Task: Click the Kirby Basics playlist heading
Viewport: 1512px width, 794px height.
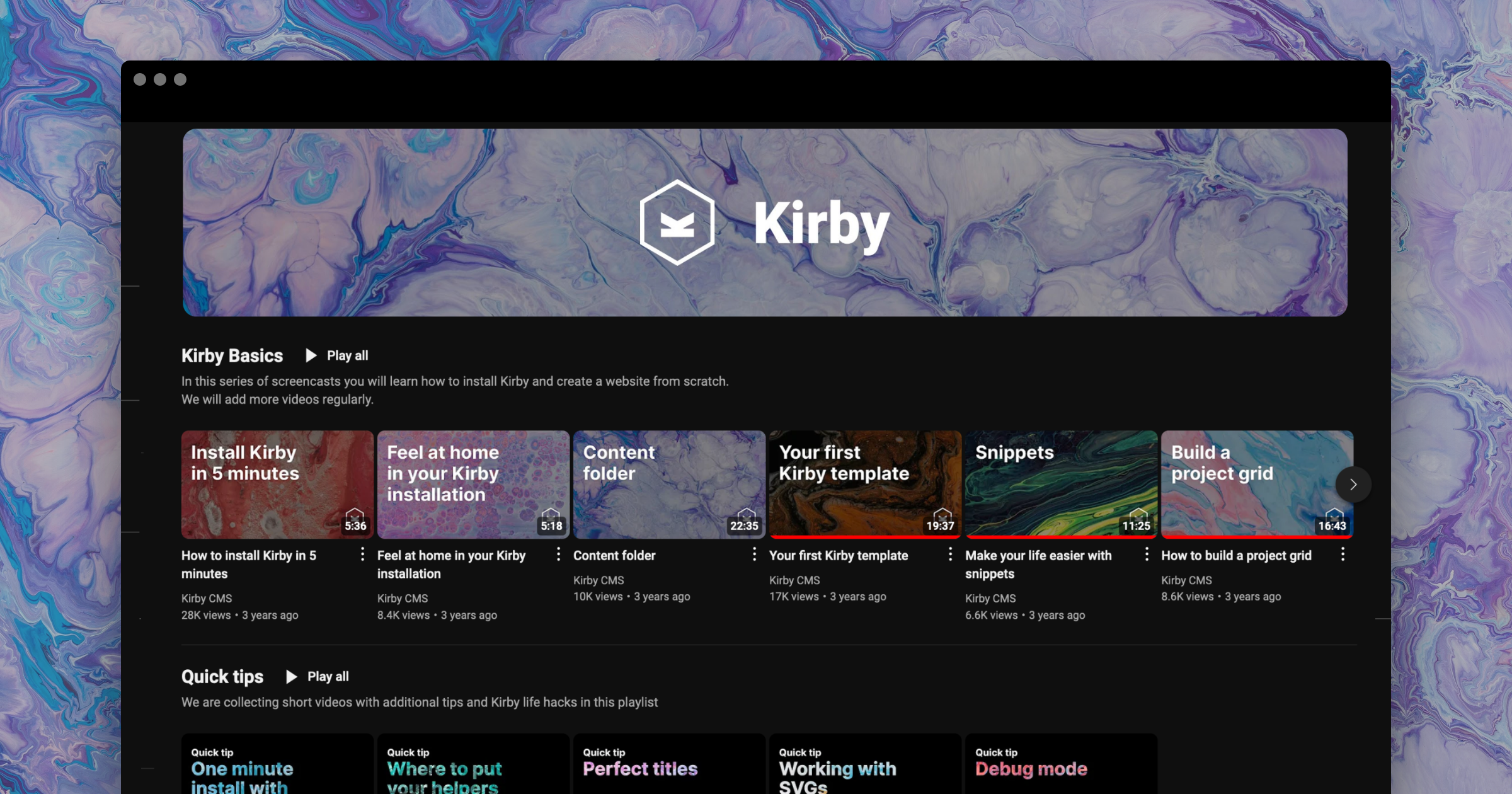Action: coord(232,355)
